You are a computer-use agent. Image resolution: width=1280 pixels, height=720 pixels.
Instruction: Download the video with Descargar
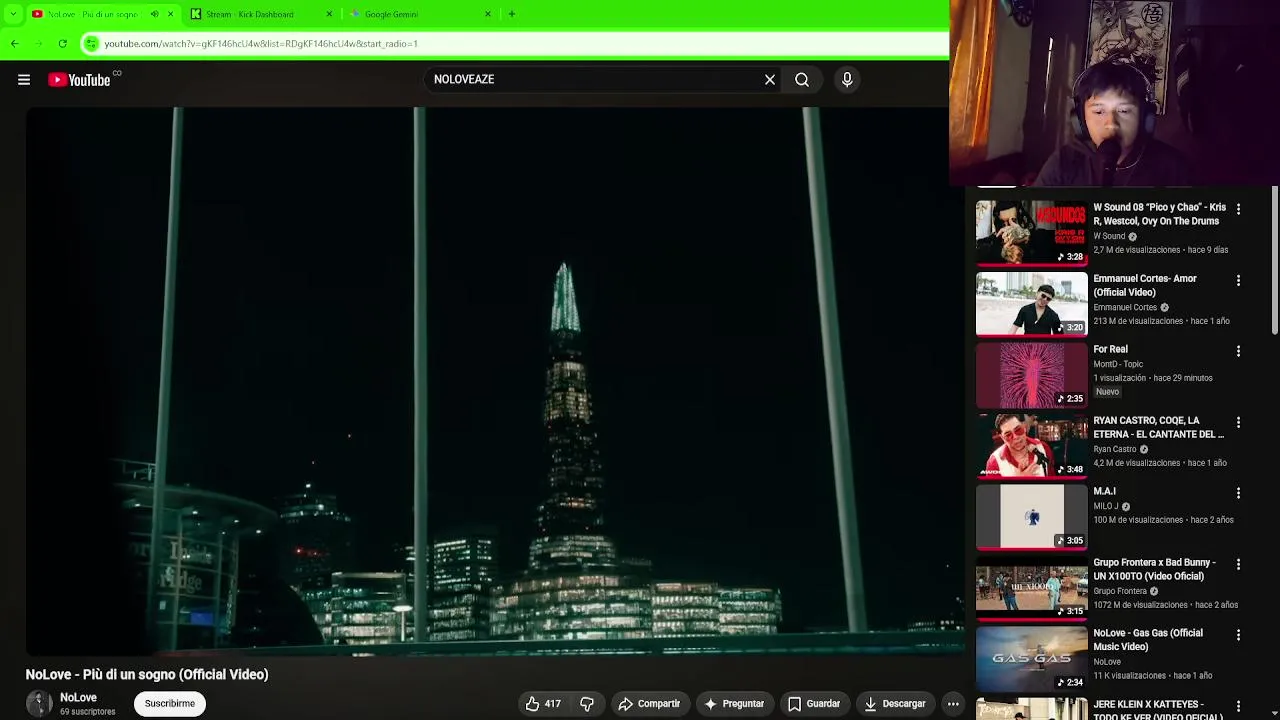coord(896,704)
